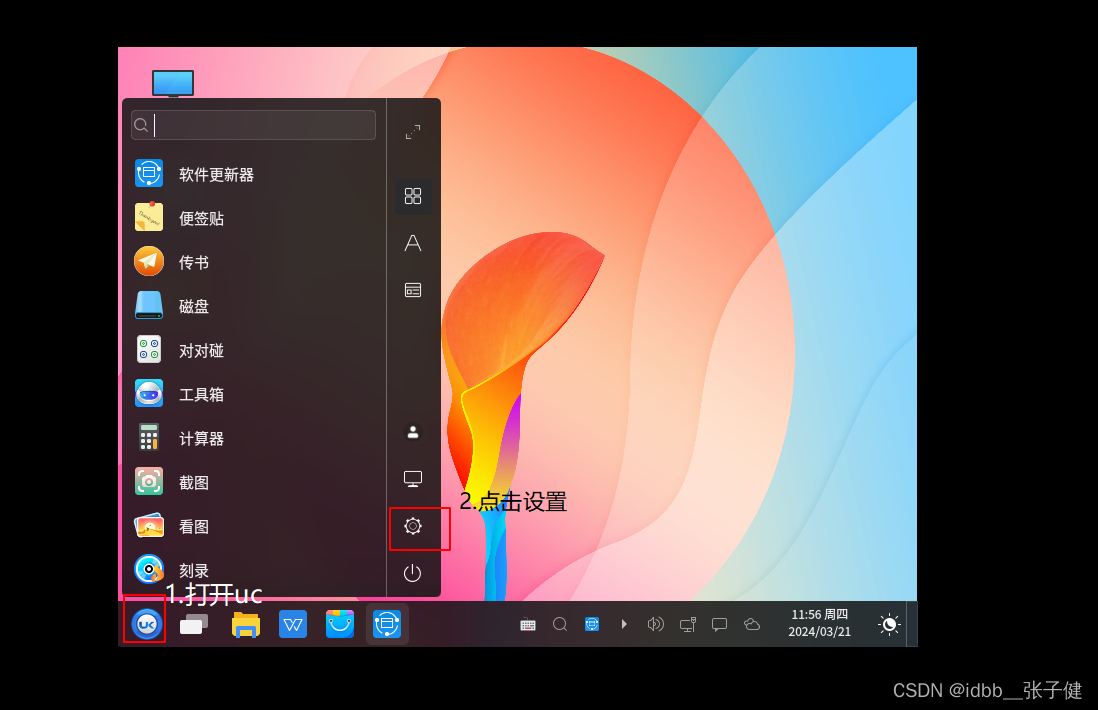The image size is (1098, 710).
Task: Launch 传书 from the app list
Action: 255,262
